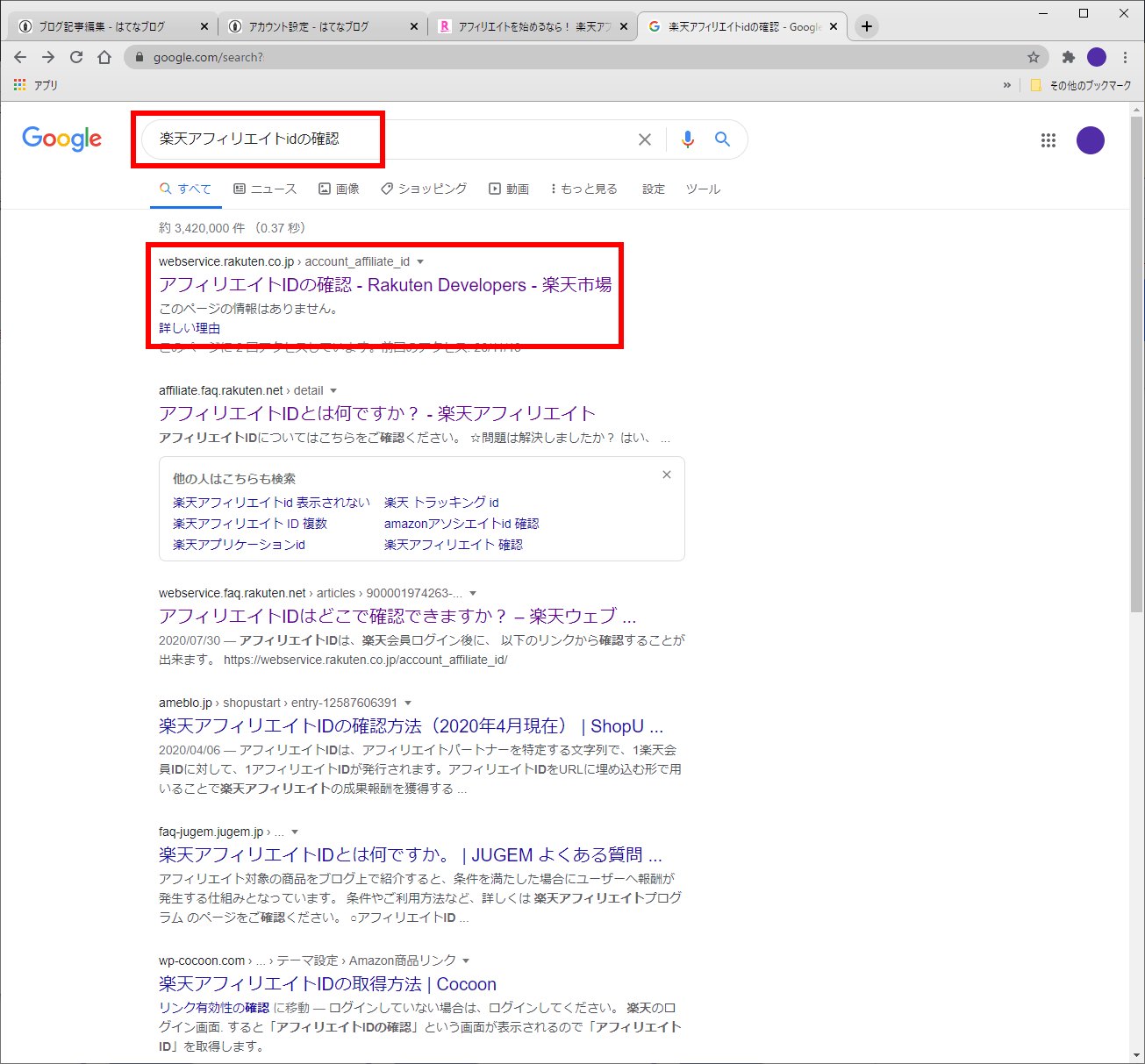Bookmark this page with the star icon
Image resolution: width=1145 pixels, height=1064 pixels.
tap(1034, 57)
